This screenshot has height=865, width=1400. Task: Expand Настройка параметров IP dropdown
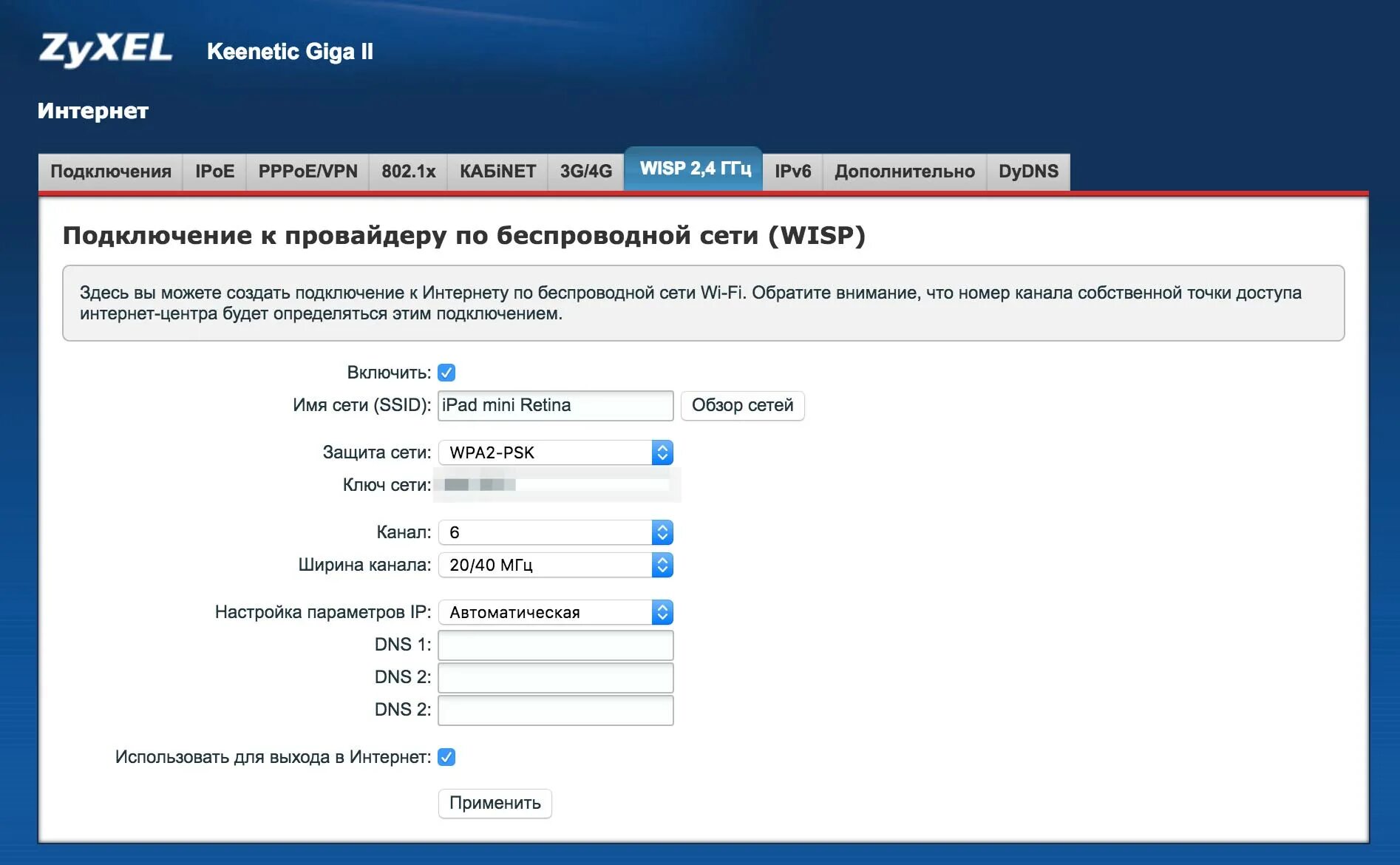[555, 612]
